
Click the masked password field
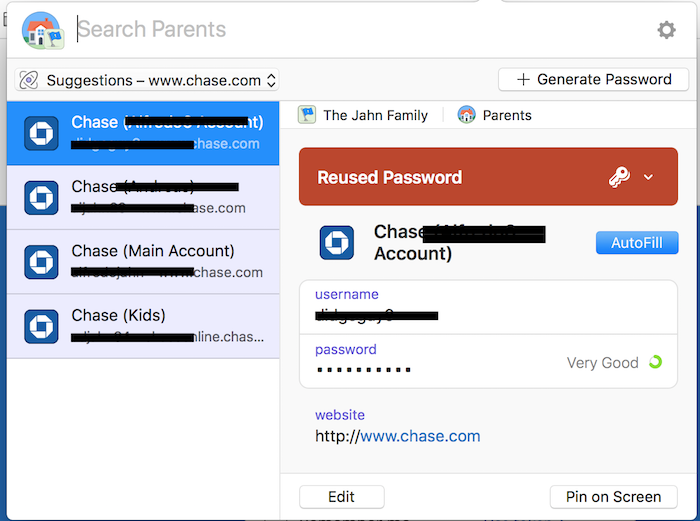coord(365,370)
